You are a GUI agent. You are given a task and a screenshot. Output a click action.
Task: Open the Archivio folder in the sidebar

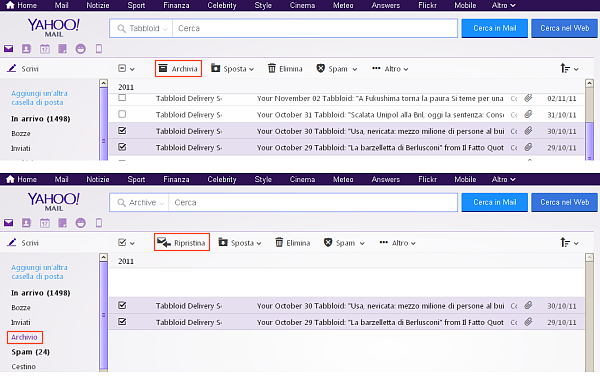[24, 337]
